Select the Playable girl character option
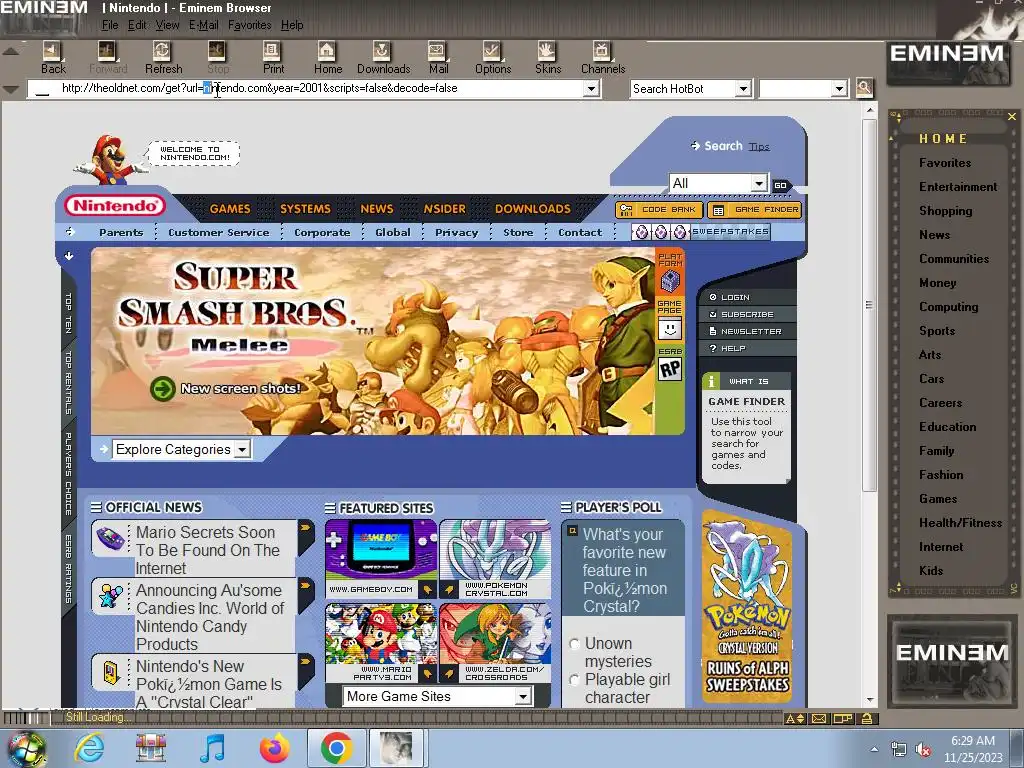The height and width of the screenshot is (768, 1024). pos(575,680)
